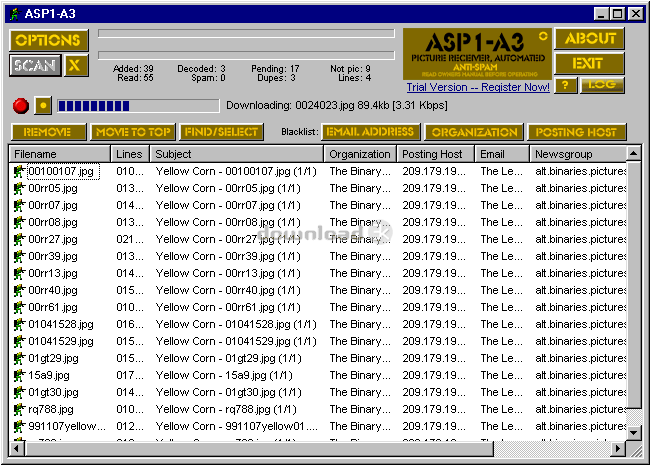
Task: Click subject 'Yellow Corn - 00rr61.jpg (1/1)'
Action: pos(228,307)
